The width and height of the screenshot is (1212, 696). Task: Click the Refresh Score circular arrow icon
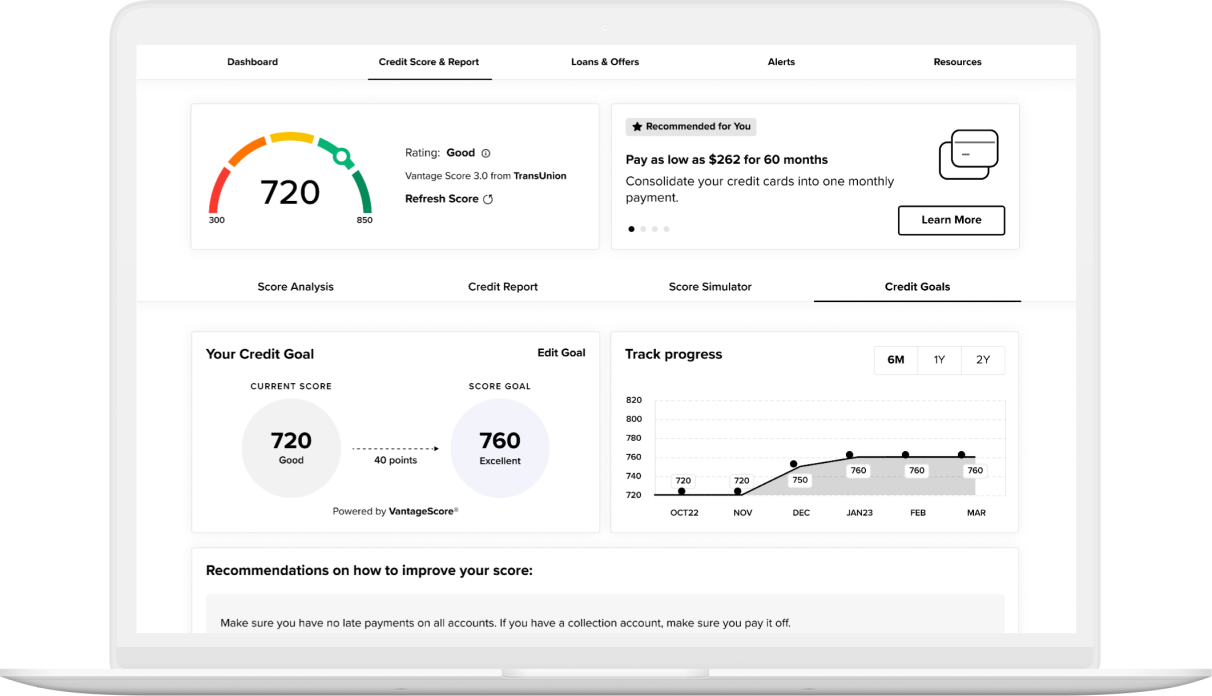click(488, 199)
